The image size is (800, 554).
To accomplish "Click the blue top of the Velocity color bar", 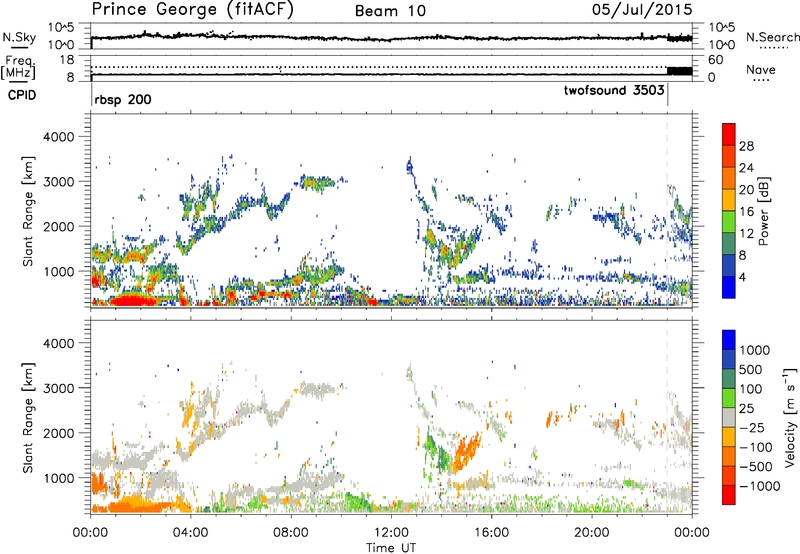I will pos(729,340).
